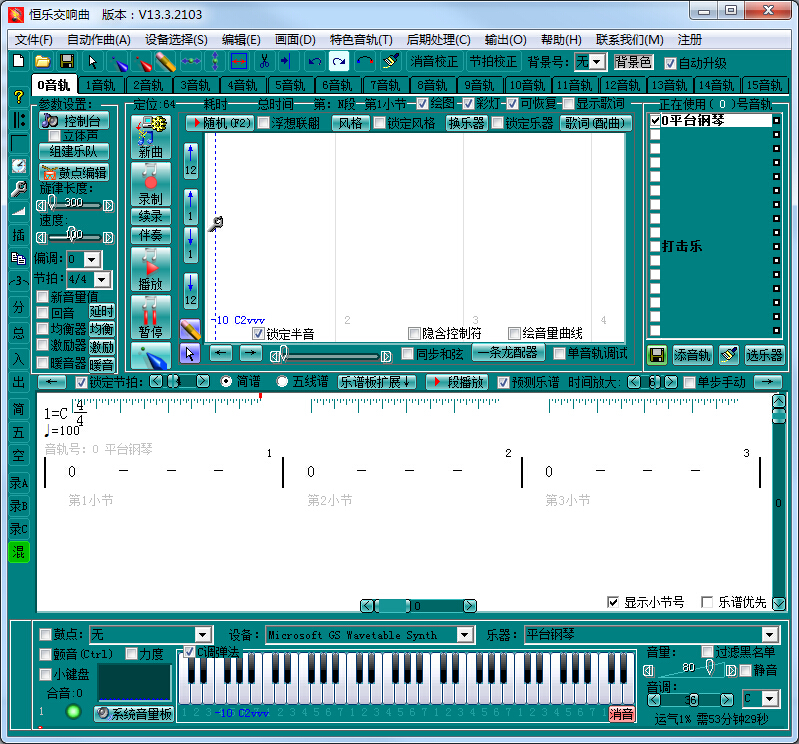Click the wrench icon in left sidebar
Viewport: 799px width, 744px height.
[18, 188]
